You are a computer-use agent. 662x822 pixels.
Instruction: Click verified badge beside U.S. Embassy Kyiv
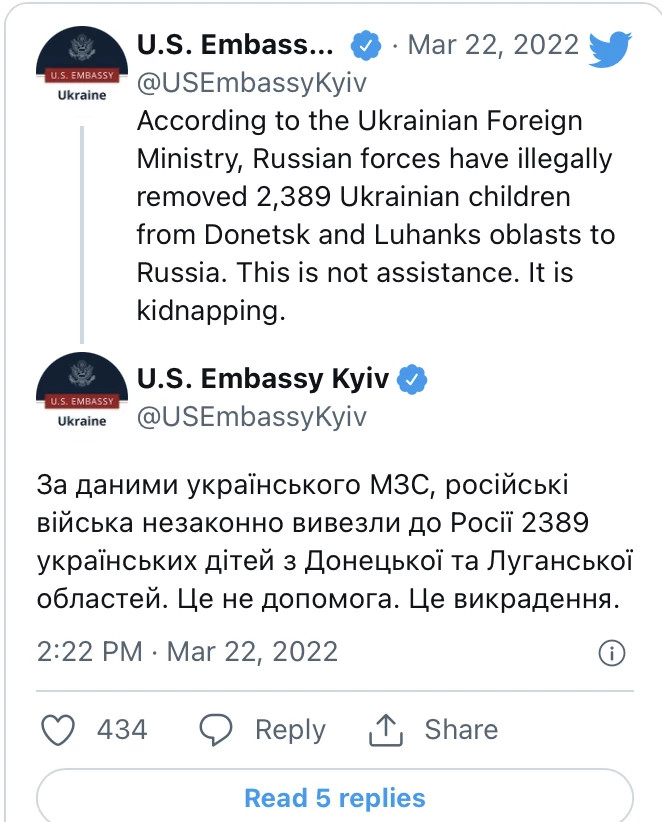point(412,378)
